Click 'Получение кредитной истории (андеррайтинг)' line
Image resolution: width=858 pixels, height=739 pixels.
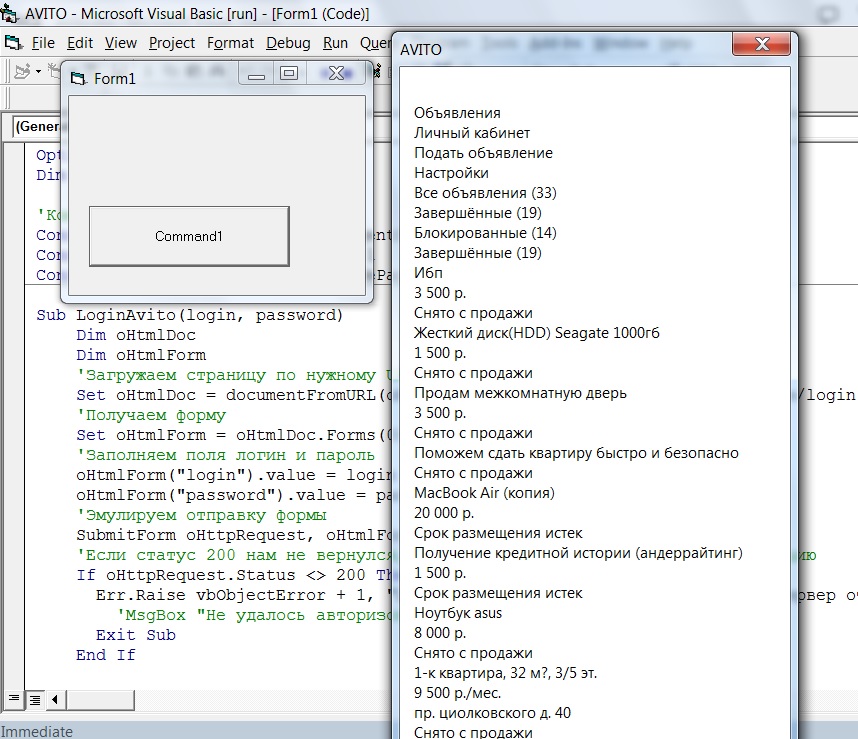coord(578,553)
